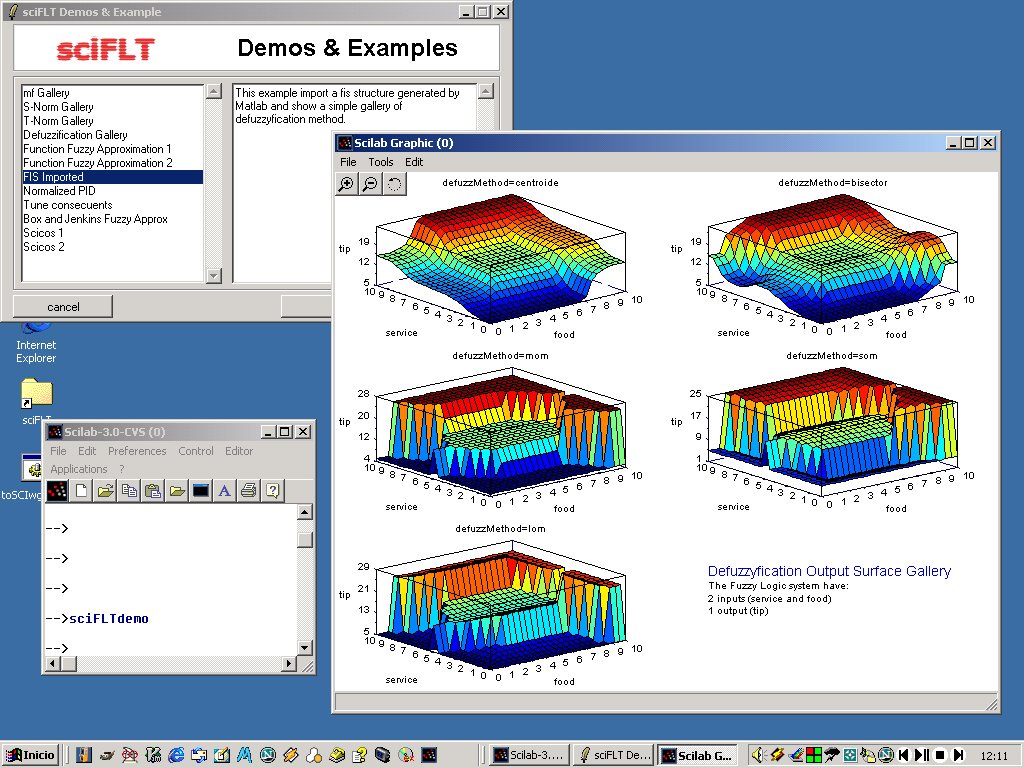
Task: Click Scilab console horizontal scrollbar right arrow
Action: (x=289, y=664)
